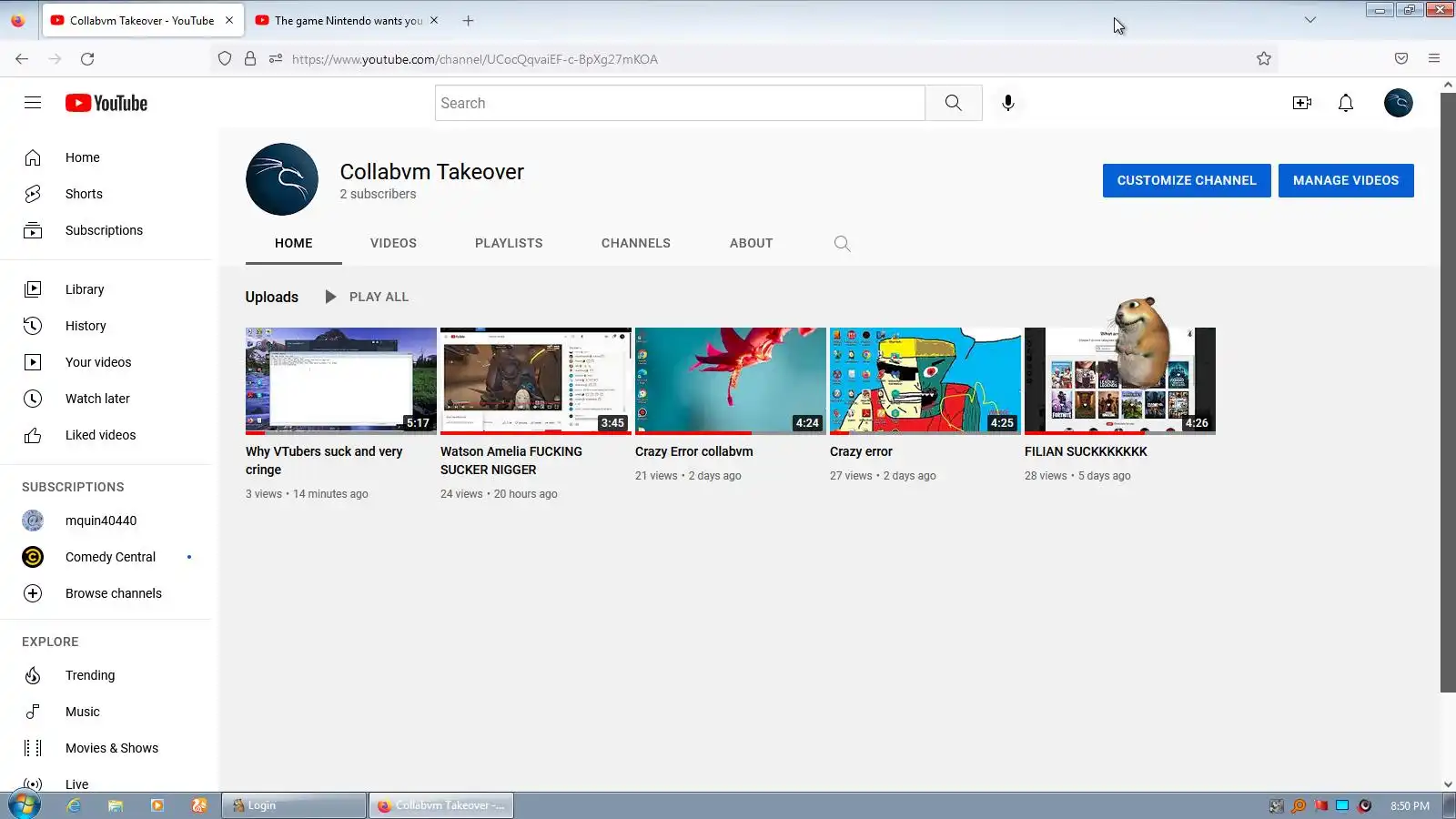The image size is (1456, 819).
Task: Show site security lock information
Action: pos(250,59)
